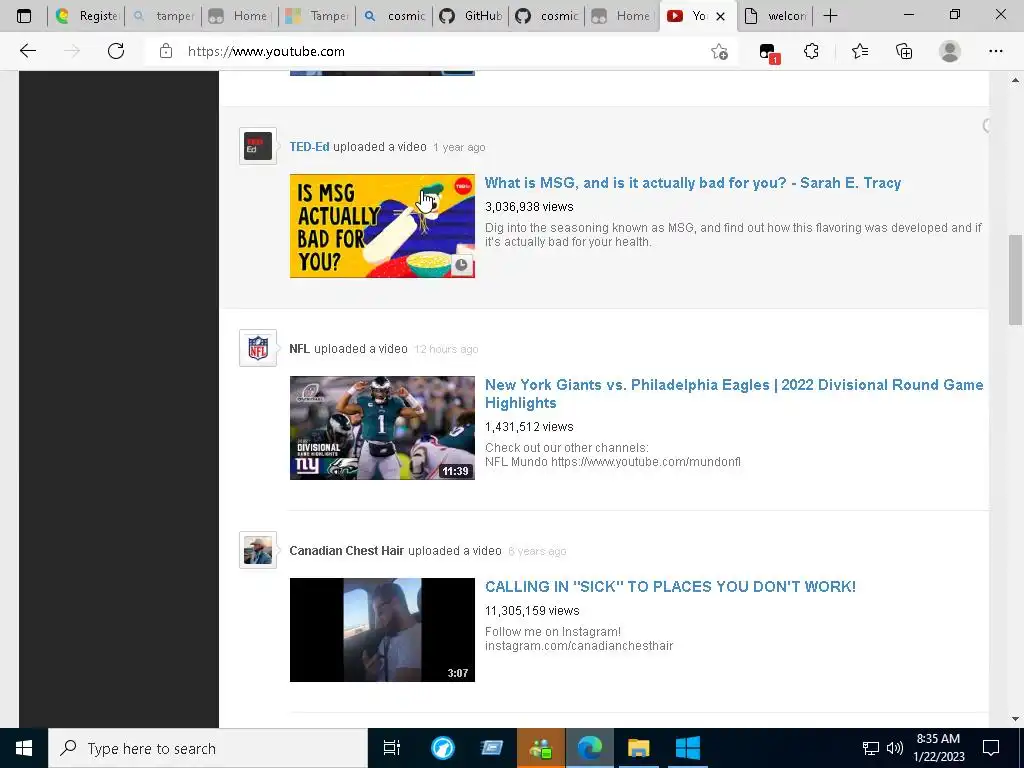Open the volume tray icon
The width and height of the screenshot is (1024, 768).
tap(895, 748)
